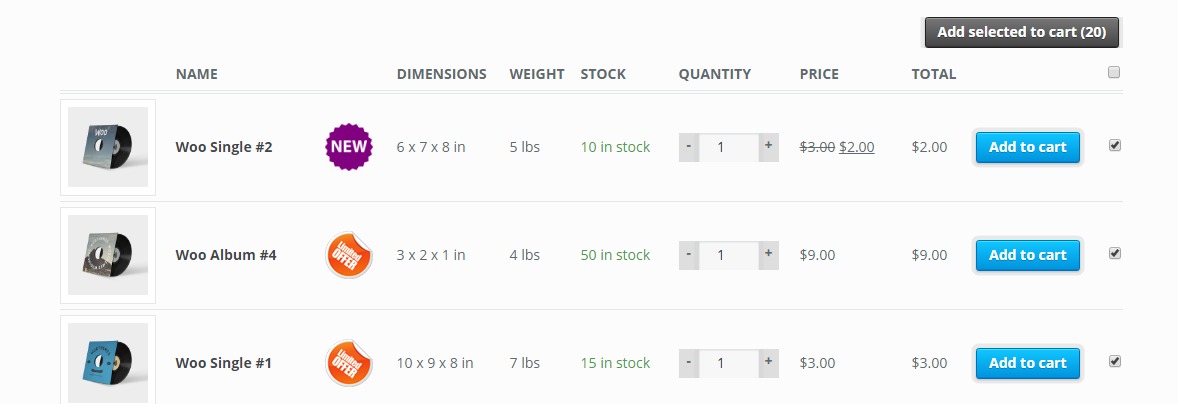Open Woo Single #1 product thumbnail
This screenshot has height=404, width=1178.
pyautogui.click(x=108, y=363)
